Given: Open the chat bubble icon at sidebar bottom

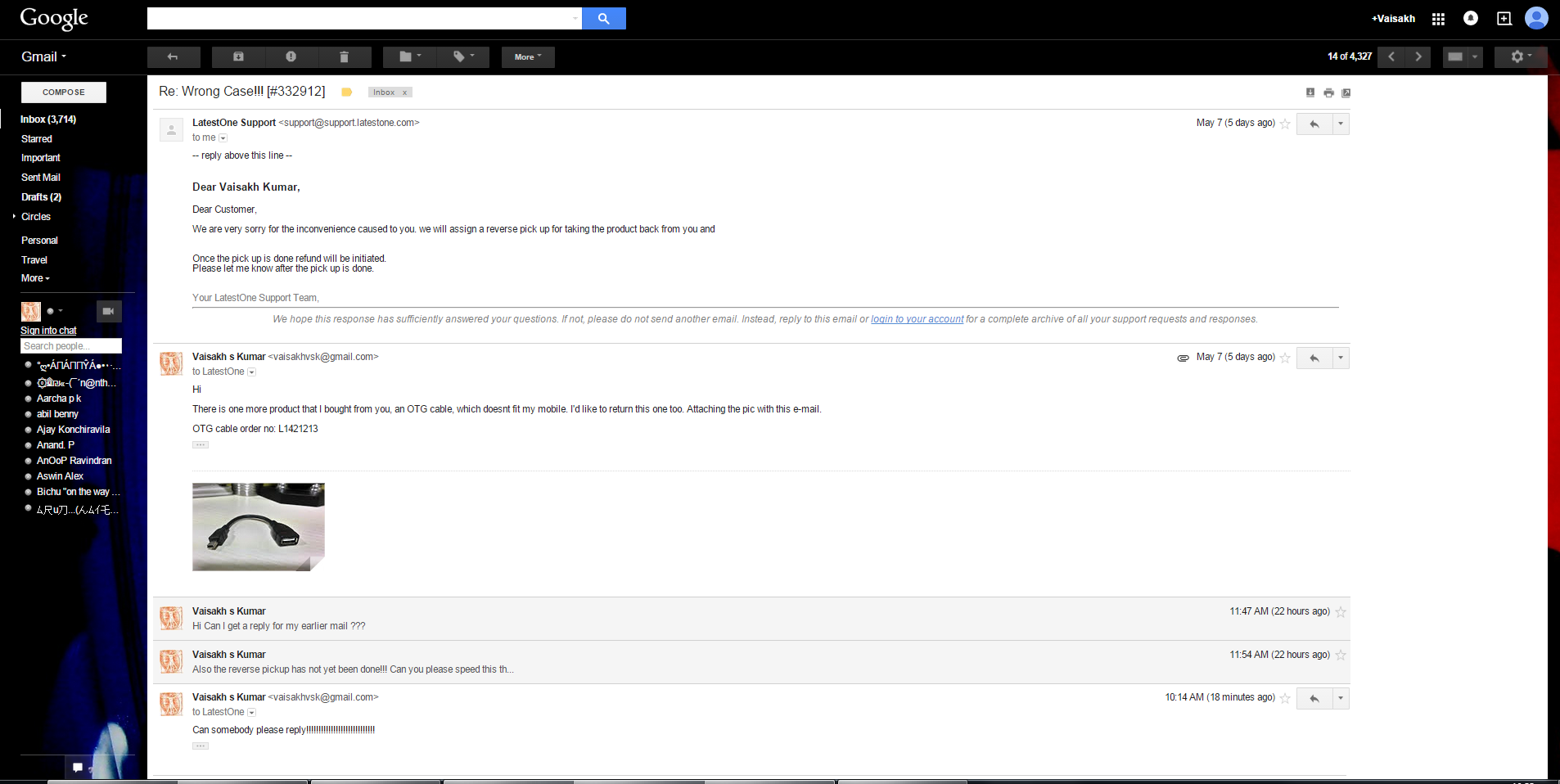Looking at the screenshot, I should [78, 768].
